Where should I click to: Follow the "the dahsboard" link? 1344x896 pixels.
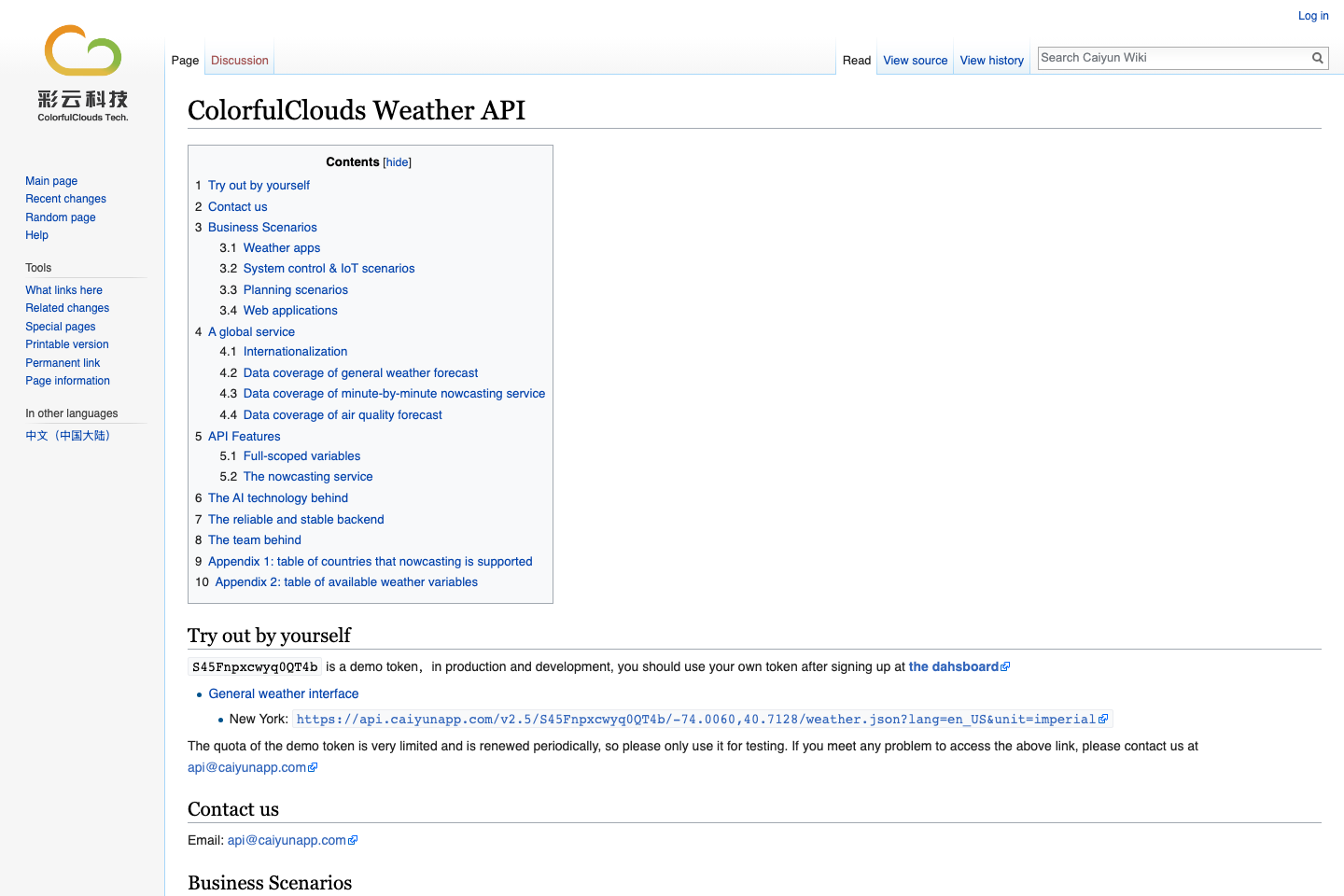coord(954,666)
